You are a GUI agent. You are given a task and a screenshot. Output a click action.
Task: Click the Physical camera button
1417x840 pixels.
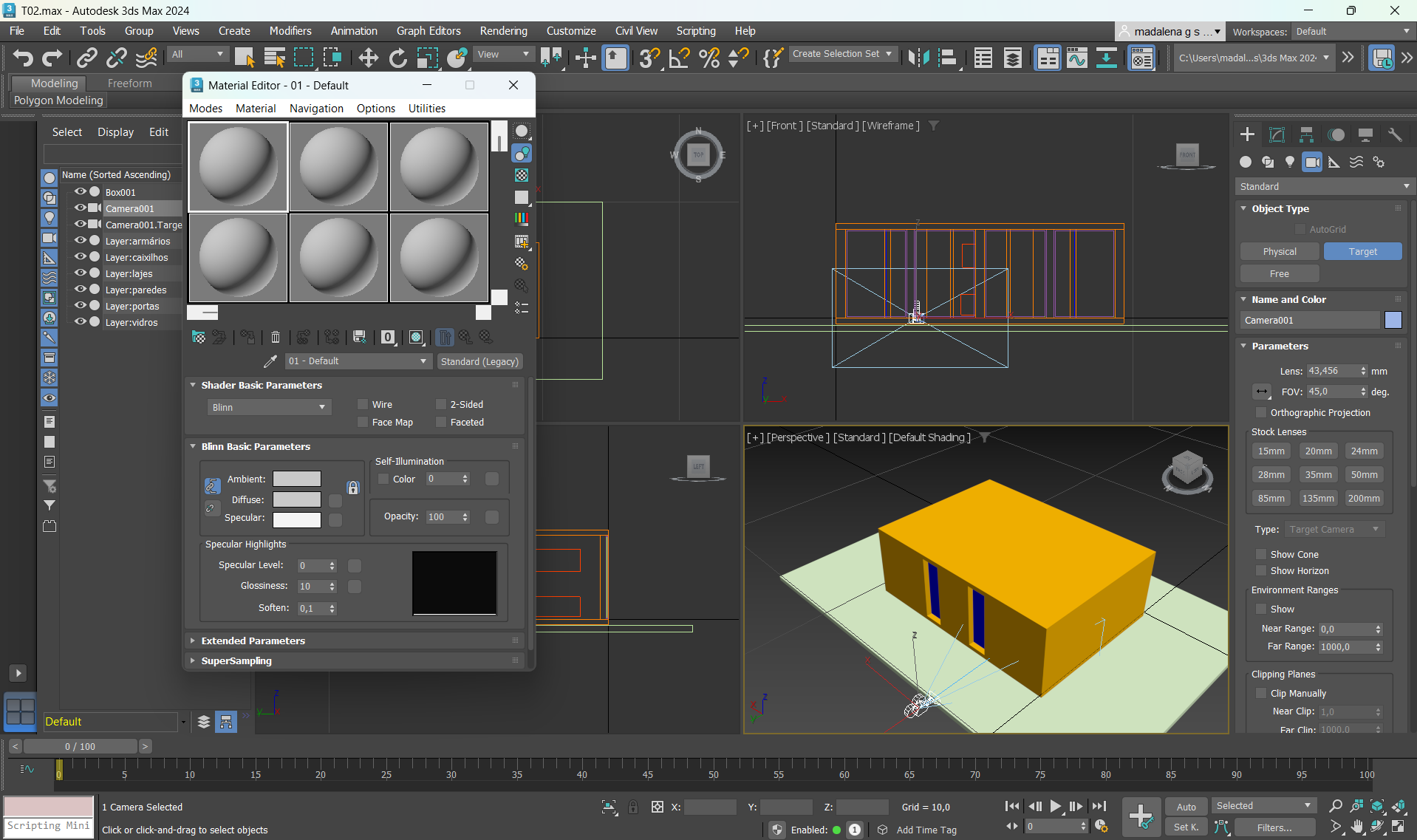click(x=1279, y=252)
